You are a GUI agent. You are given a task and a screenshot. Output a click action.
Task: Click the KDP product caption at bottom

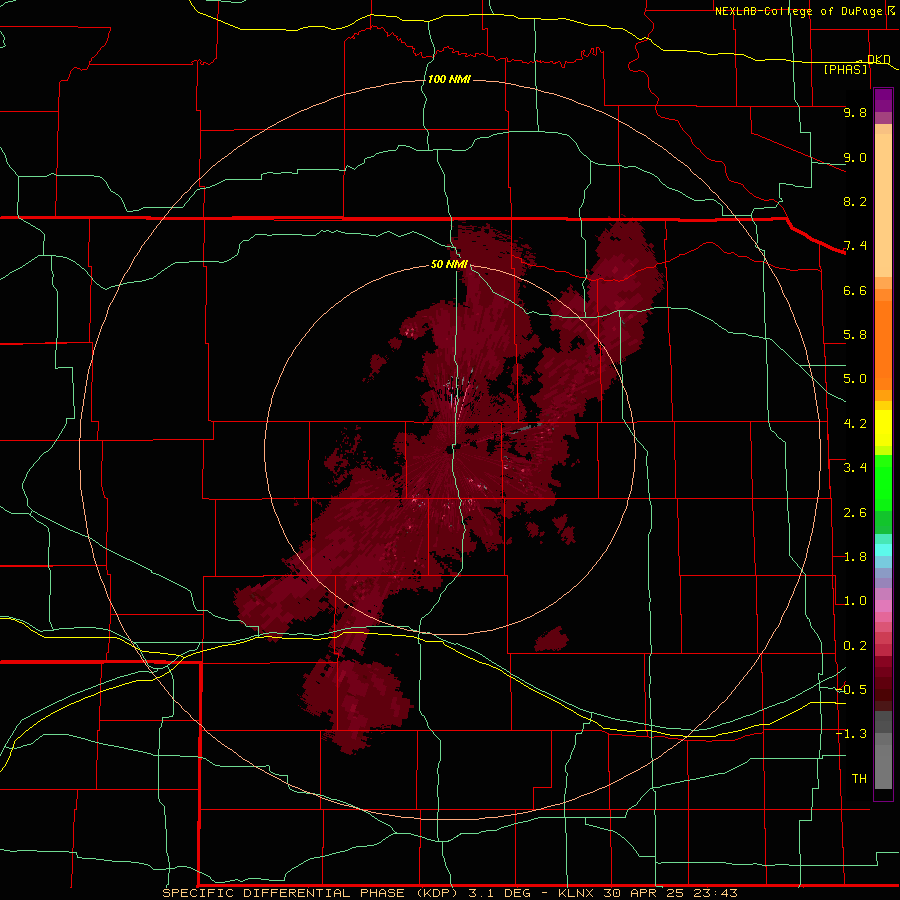449,893
